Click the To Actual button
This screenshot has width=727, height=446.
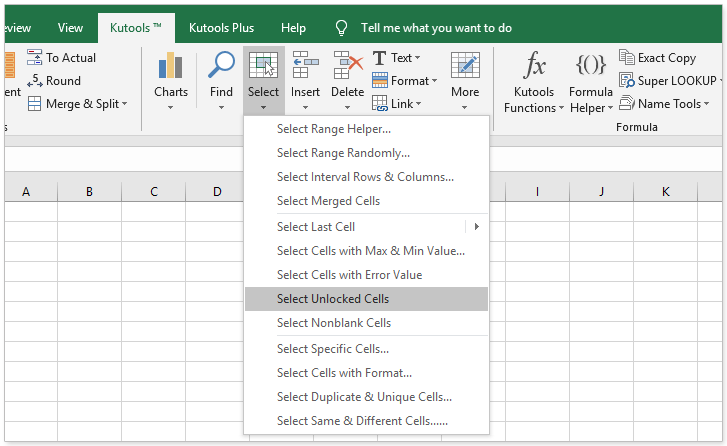tap(62, 58)
